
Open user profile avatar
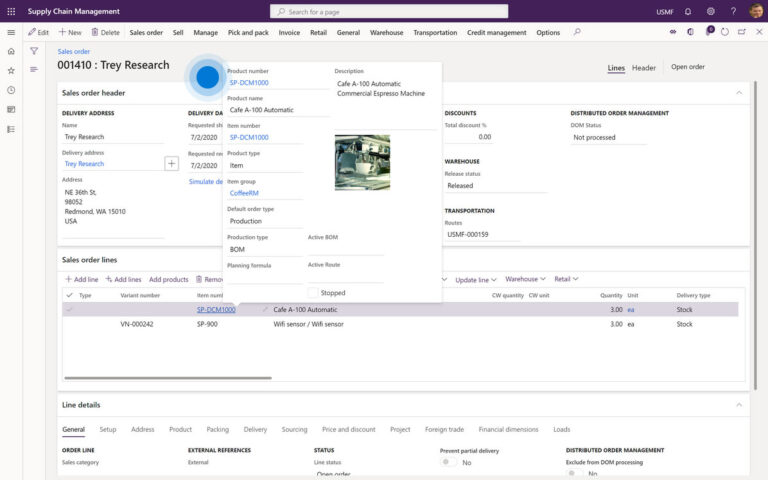click(756, 11)
